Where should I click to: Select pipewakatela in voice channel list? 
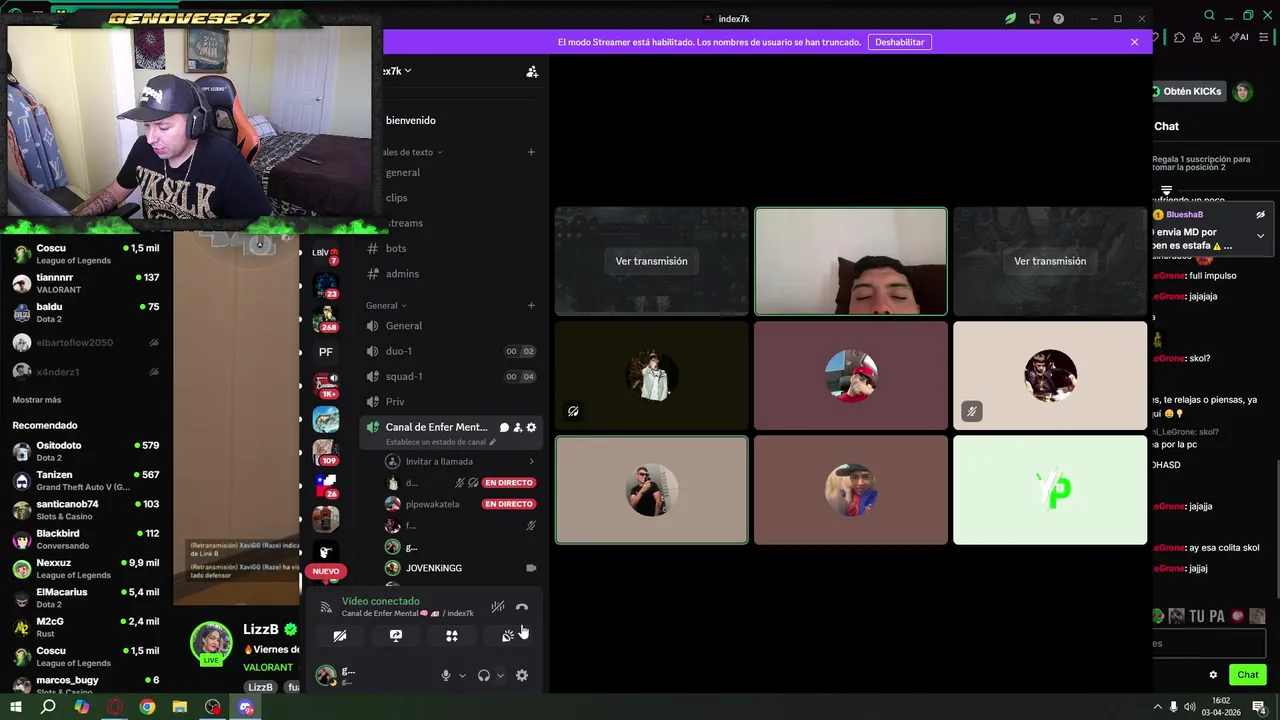coord(461,504)
